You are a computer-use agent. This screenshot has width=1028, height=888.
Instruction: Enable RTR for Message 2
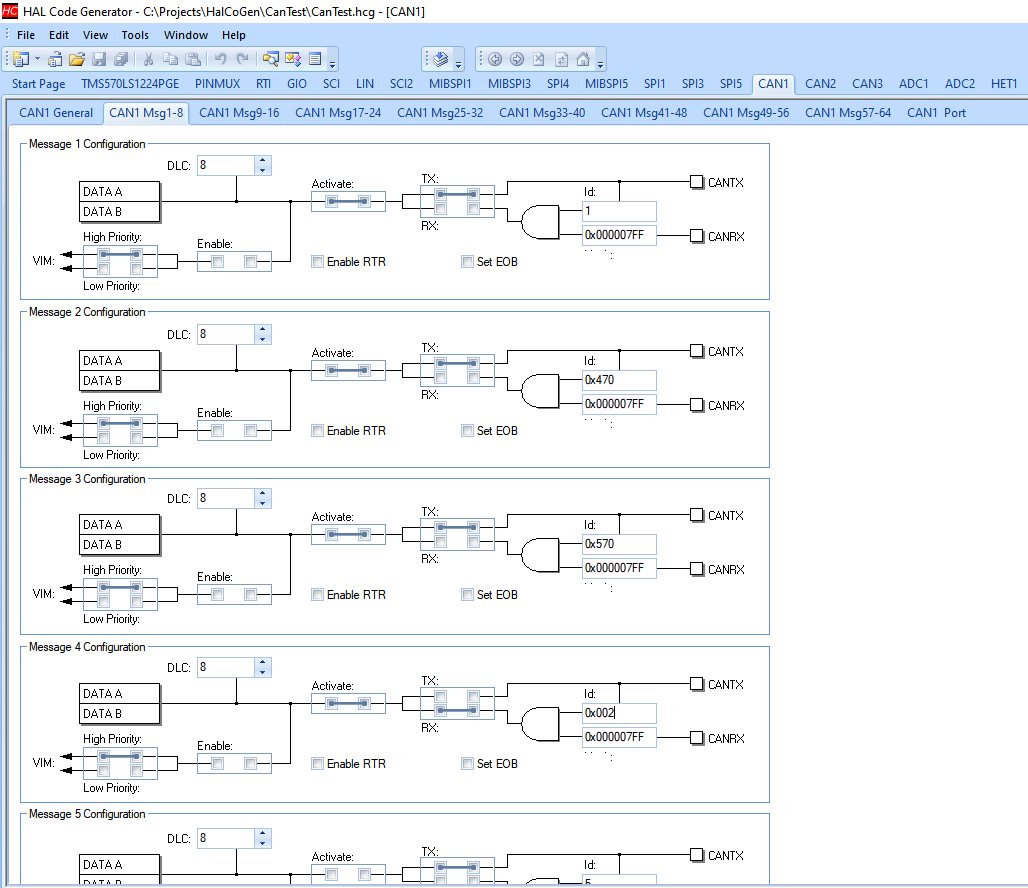pos(318,431)
